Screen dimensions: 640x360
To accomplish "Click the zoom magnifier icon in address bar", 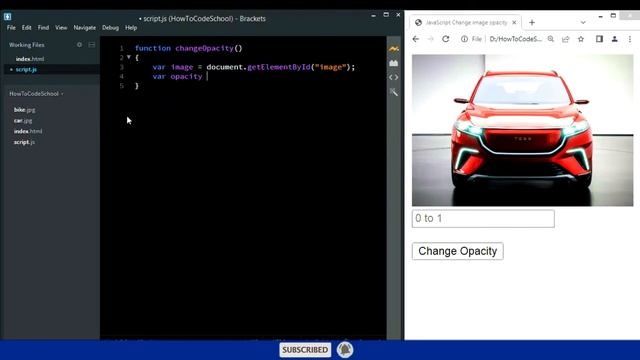I will pyautogui.click(x=551, y=39).
